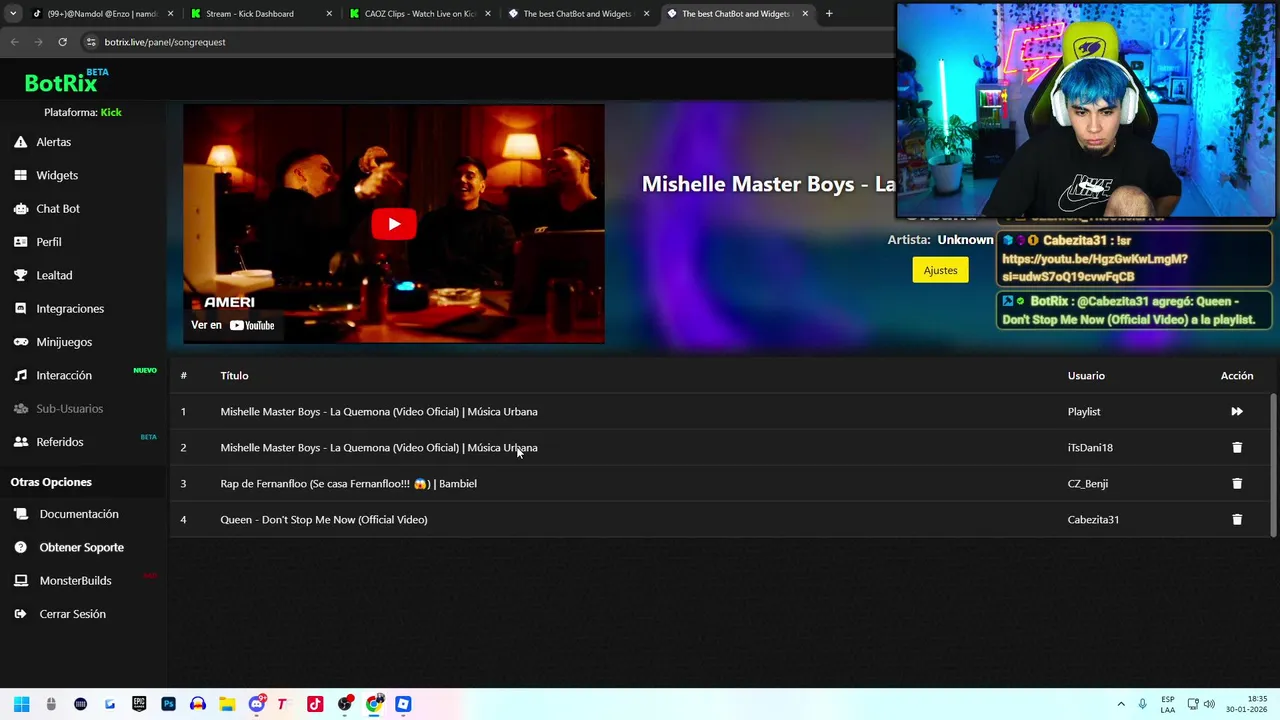Select the row 2 Mishelle Master Boys title
The height and width of the screenshot is (720, 1280).
379,447
